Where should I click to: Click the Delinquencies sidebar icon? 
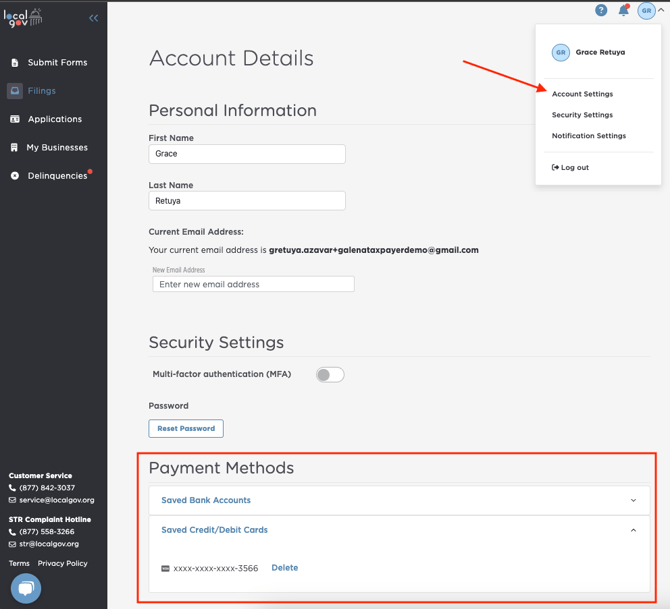tap(15, 176)
